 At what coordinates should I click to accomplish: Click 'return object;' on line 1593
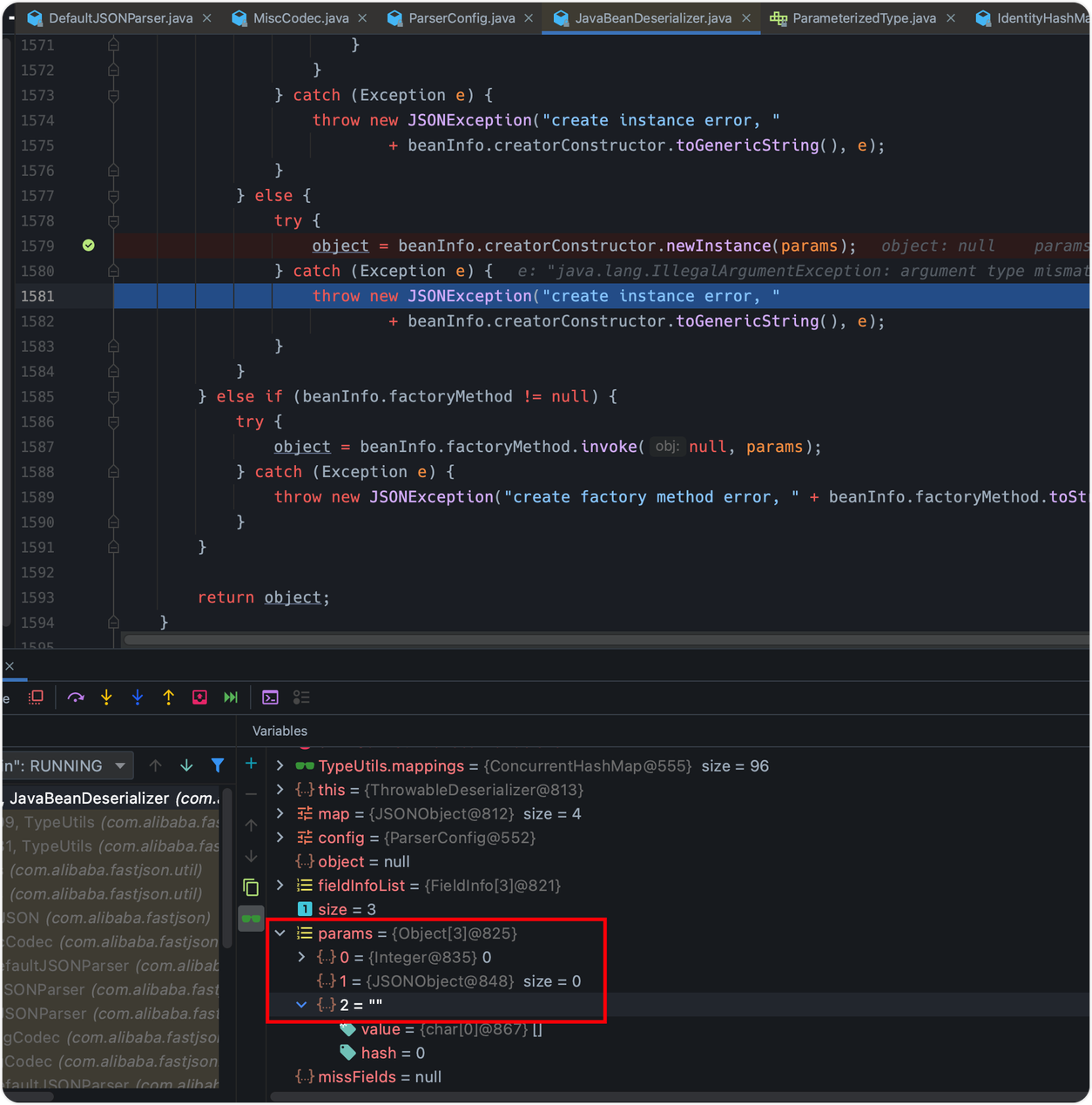click(x=264, y=597)
